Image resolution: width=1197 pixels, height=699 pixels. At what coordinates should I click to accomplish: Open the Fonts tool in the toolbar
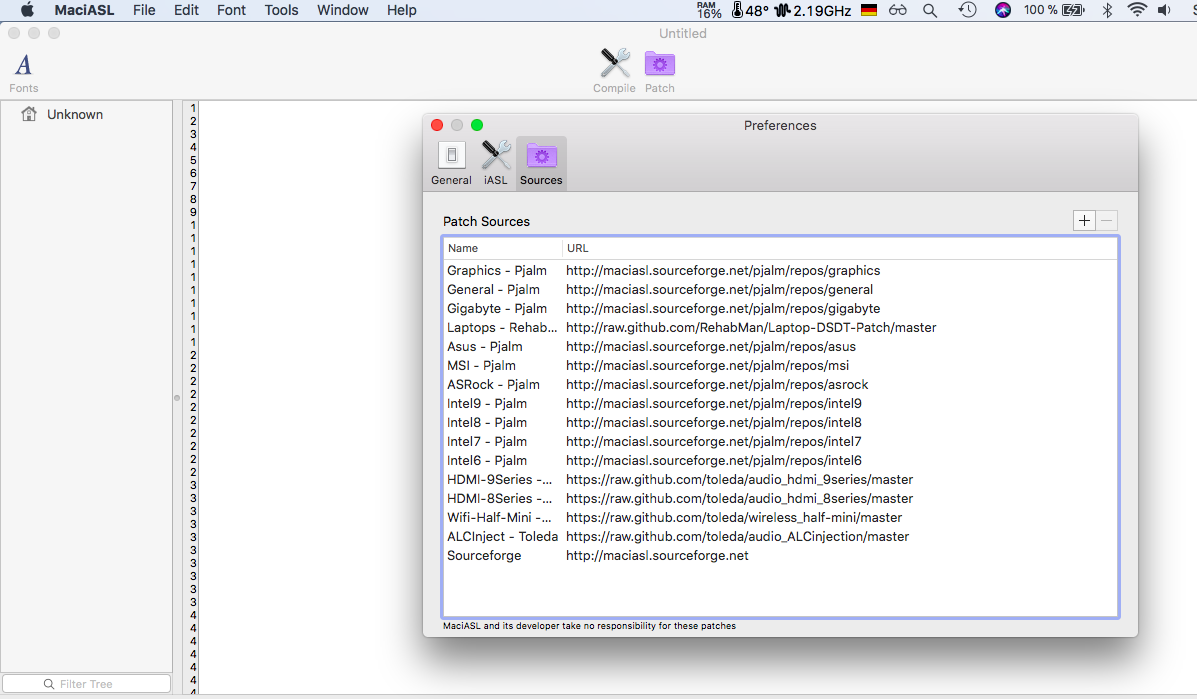click(x=24, y=72)
